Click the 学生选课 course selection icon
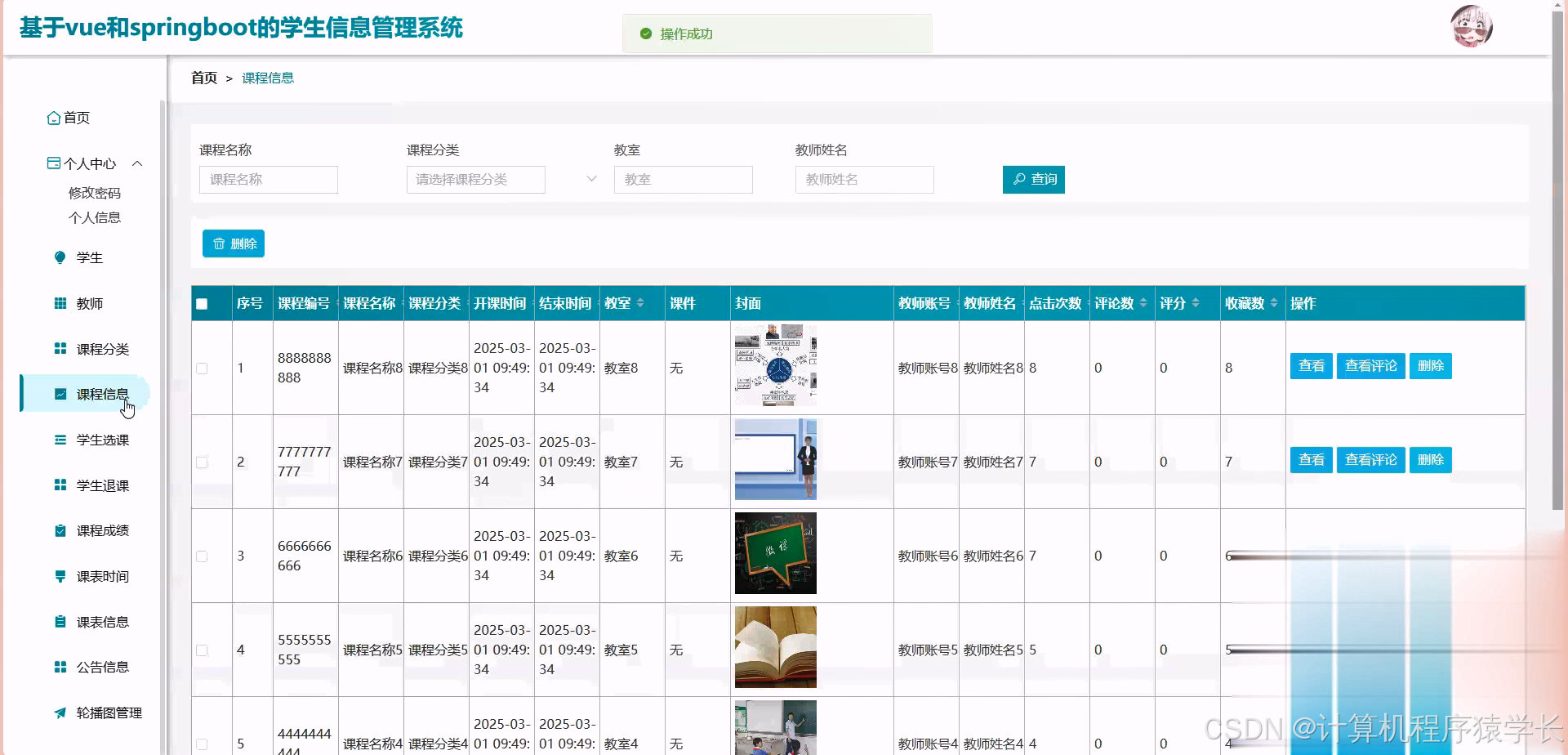 (60, 439)
